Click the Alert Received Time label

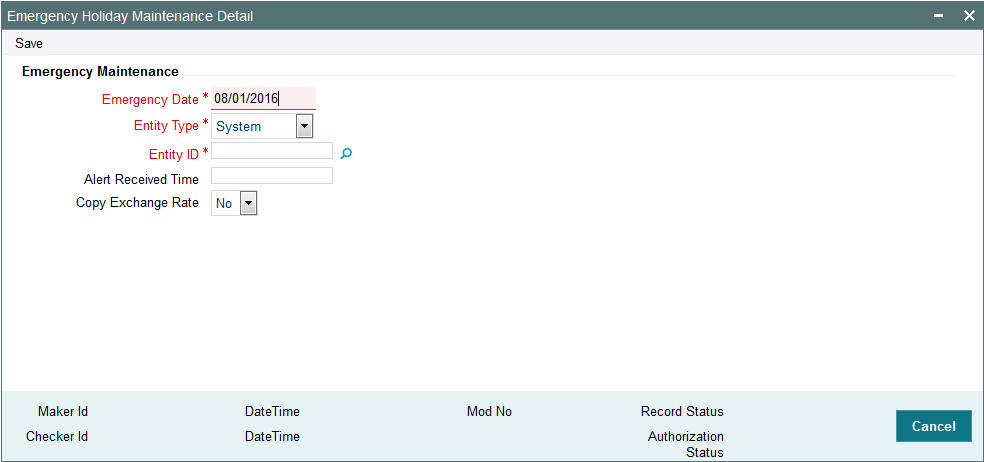coord(141,180)
